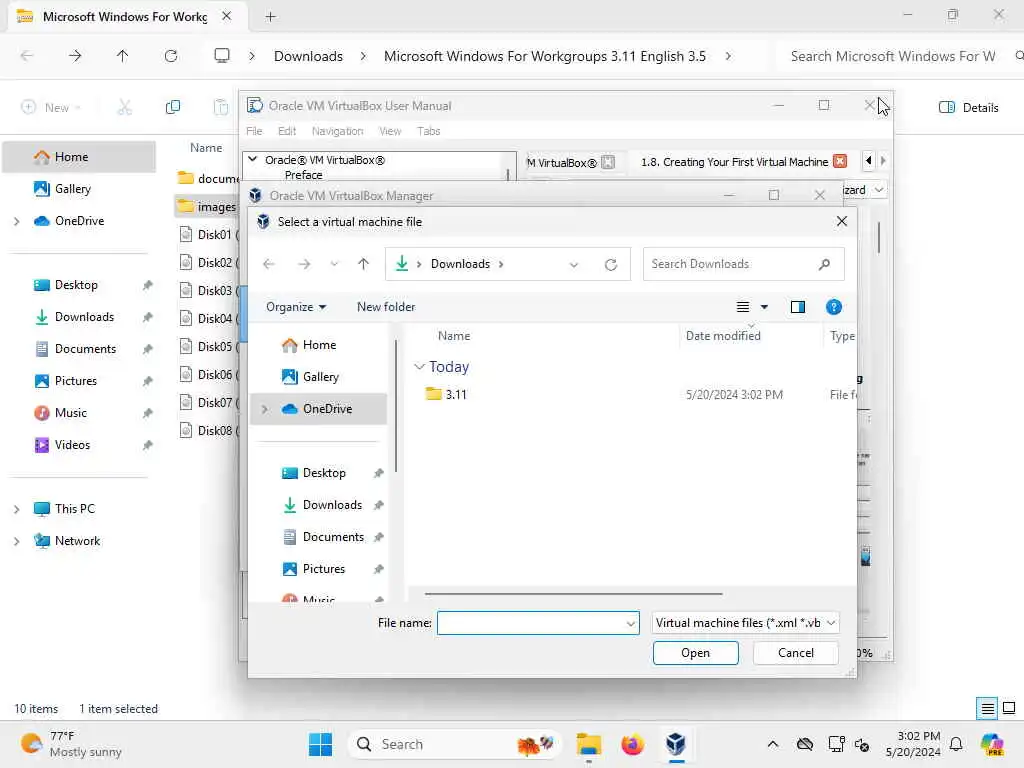Collapse the Today group

coord(420,367)
